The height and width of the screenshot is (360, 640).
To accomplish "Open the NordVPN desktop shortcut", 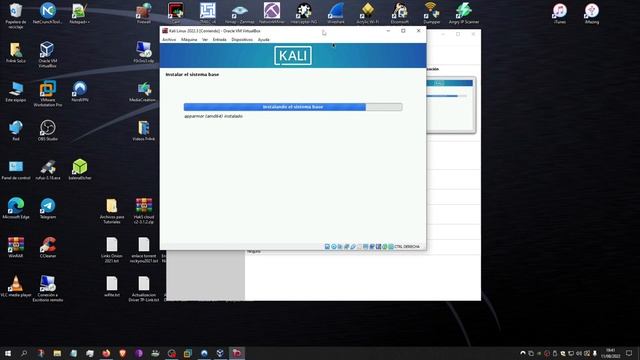I will [80, 91].
